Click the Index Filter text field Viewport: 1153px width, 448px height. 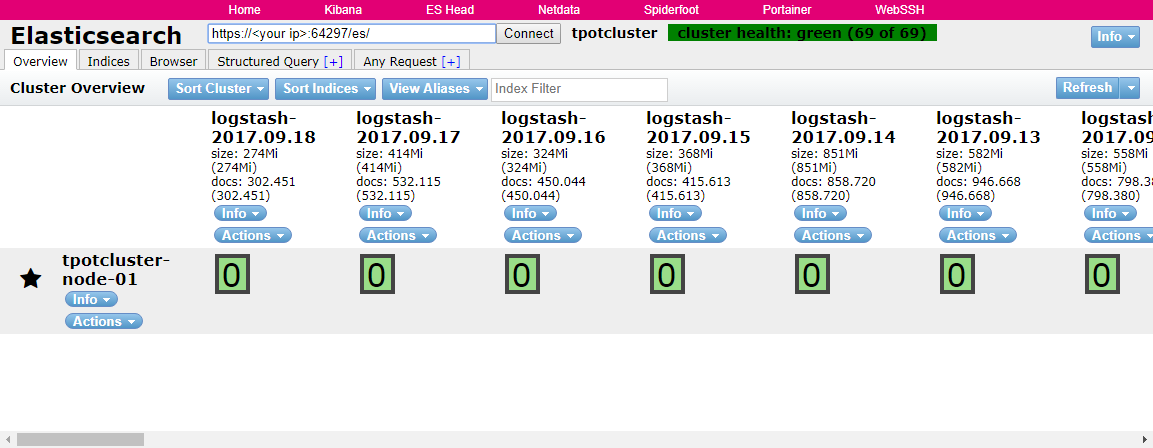pyautogui.click(x=579, y=89)
